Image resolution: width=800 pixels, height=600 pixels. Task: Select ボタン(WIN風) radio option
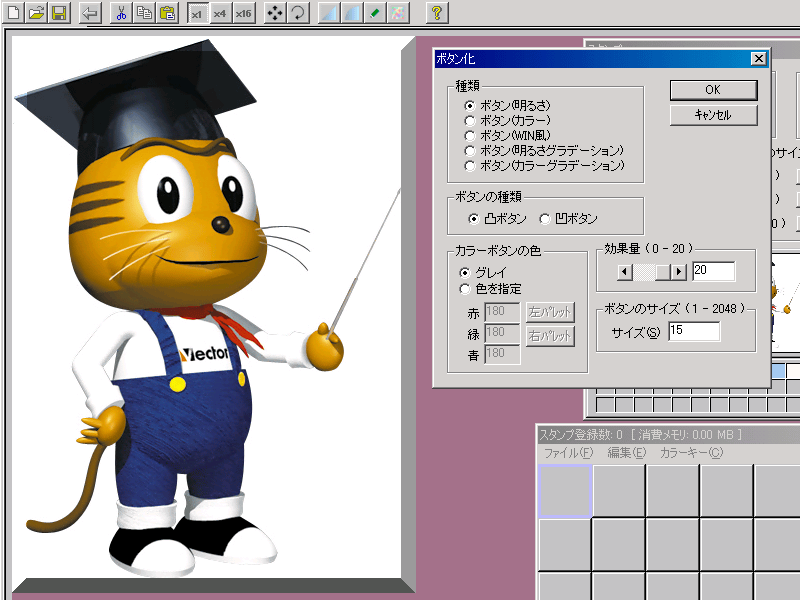[508, 135]
